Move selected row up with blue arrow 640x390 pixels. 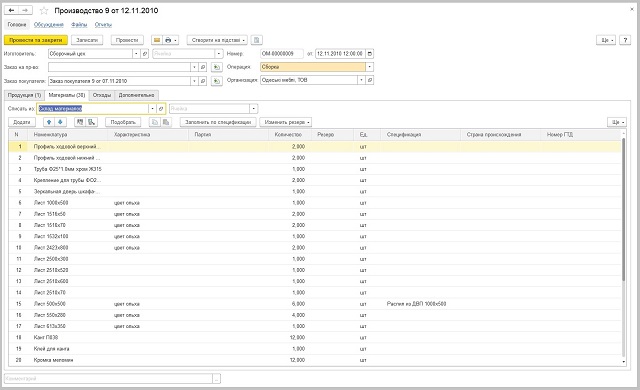click(x=49, y=122)
